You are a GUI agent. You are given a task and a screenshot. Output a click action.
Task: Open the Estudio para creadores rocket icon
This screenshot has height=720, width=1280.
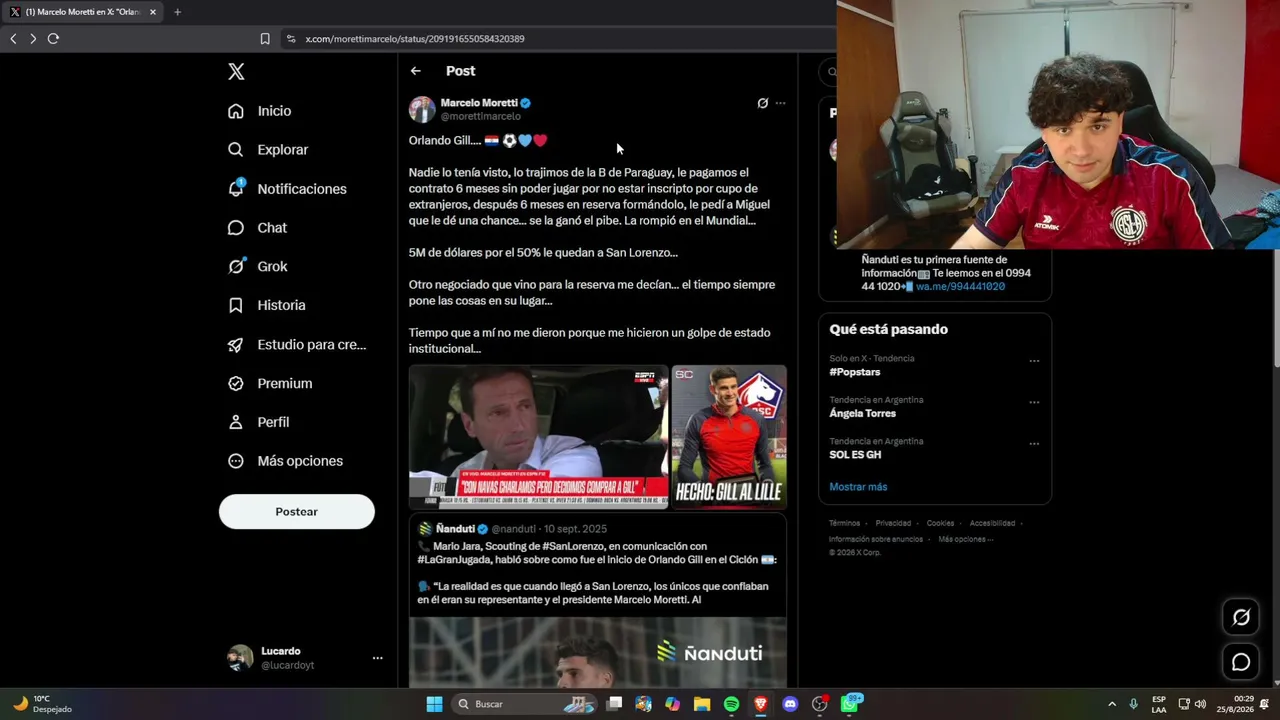(x=236, y=345)
